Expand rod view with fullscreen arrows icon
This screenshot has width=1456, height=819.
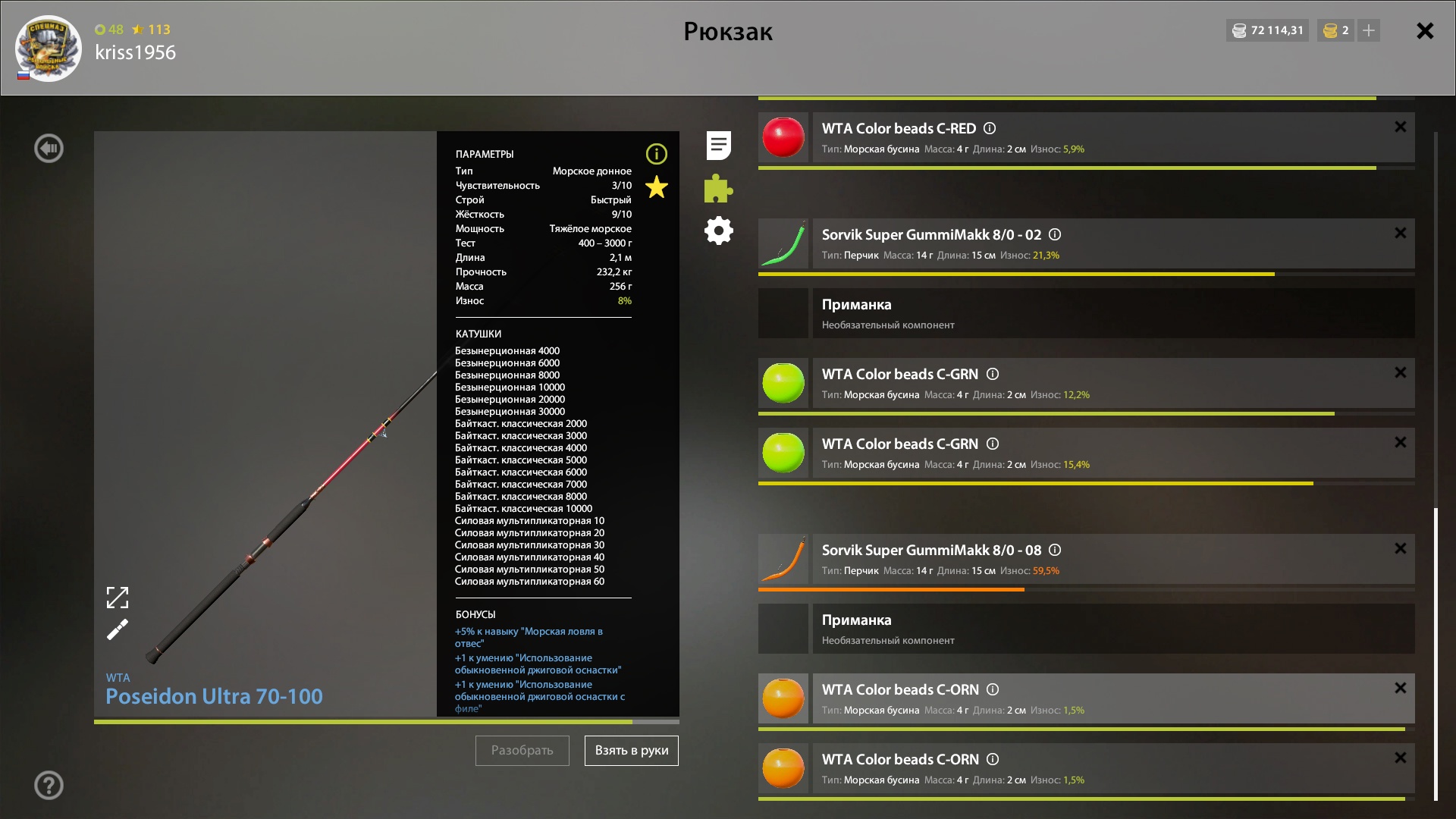(x=118, y=598)
